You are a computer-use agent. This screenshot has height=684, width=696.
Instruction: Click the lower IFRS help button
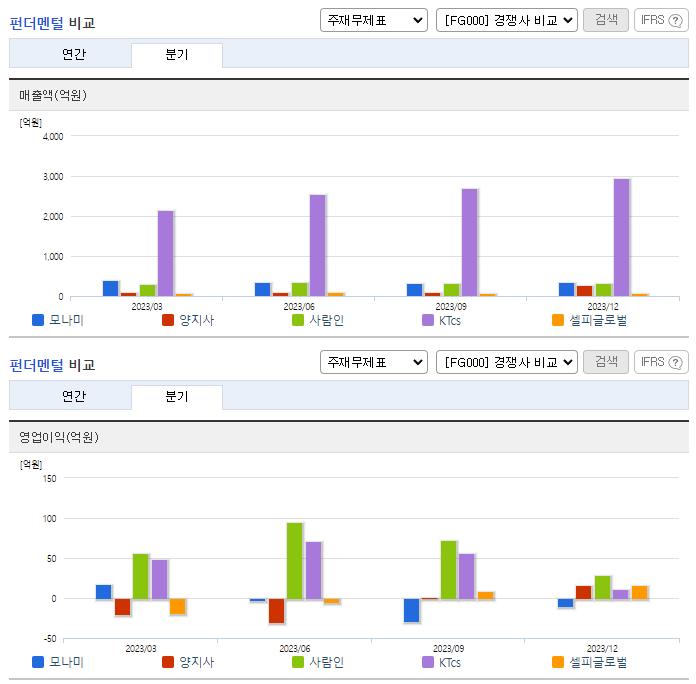[x=661, y=362]
